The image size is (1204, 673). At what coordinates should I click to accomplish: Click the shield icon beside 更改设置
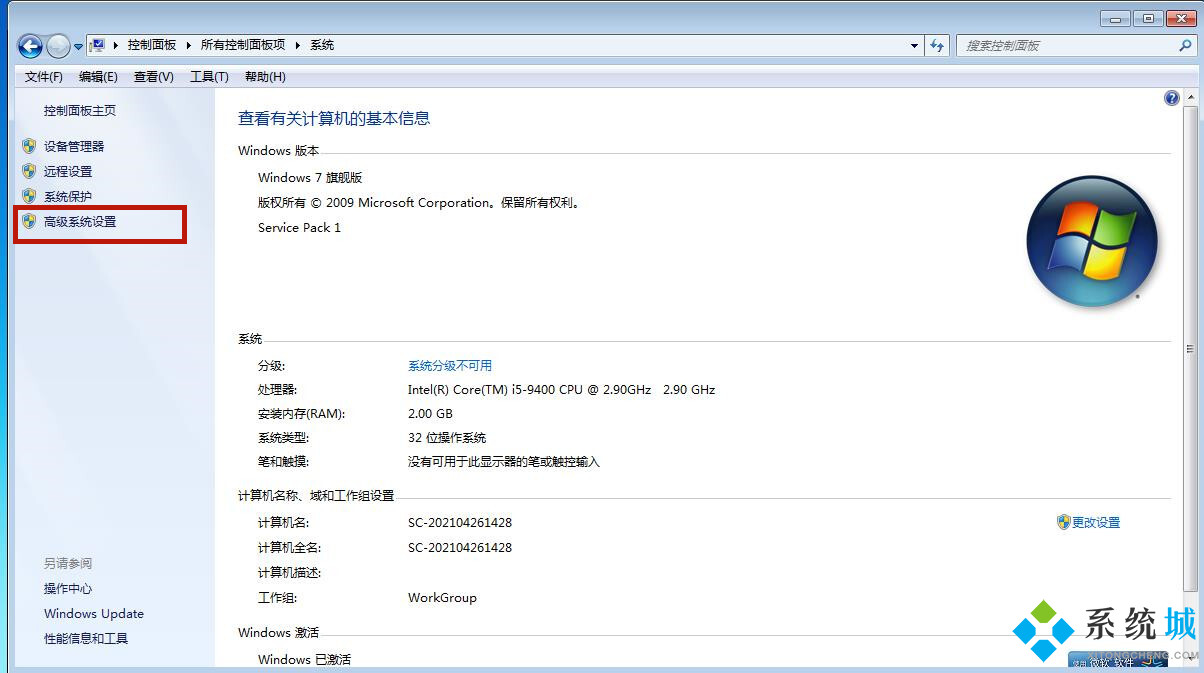tap(1063, 522)
